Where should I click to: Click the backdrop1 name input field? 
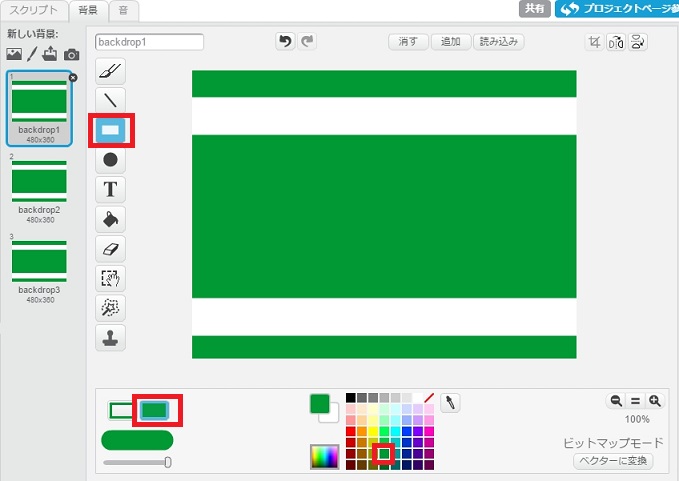click(x=149, y=42)
